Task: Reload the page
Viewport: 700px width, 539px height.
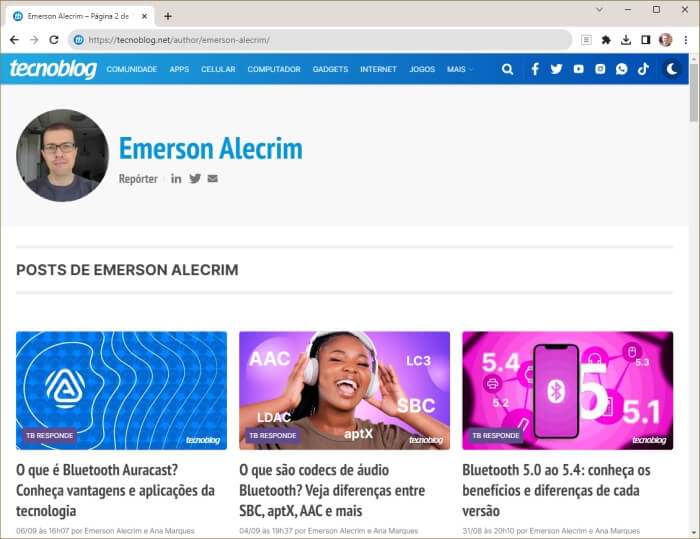Action: [54, 40]
